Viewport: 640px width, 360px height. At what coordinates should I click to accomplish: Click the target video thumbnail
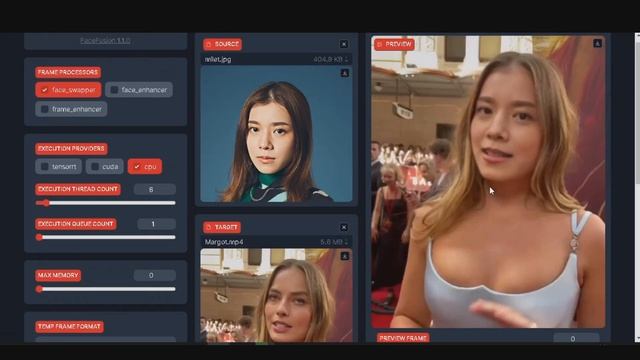click(x=276, y=295)
